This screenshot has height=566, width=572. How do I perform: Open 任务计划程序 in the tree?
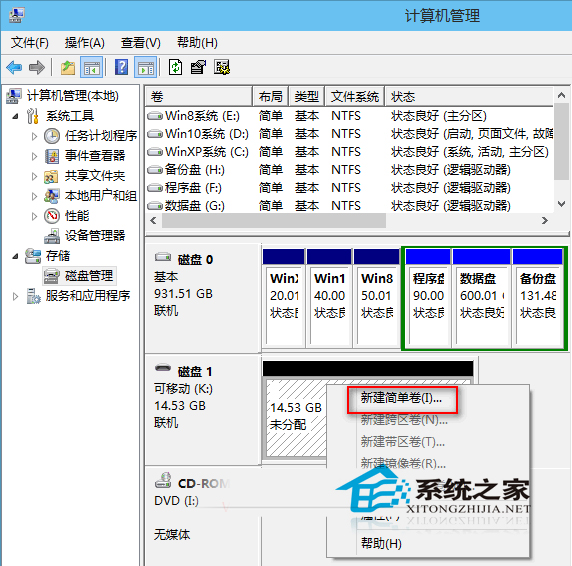[101, 136]
